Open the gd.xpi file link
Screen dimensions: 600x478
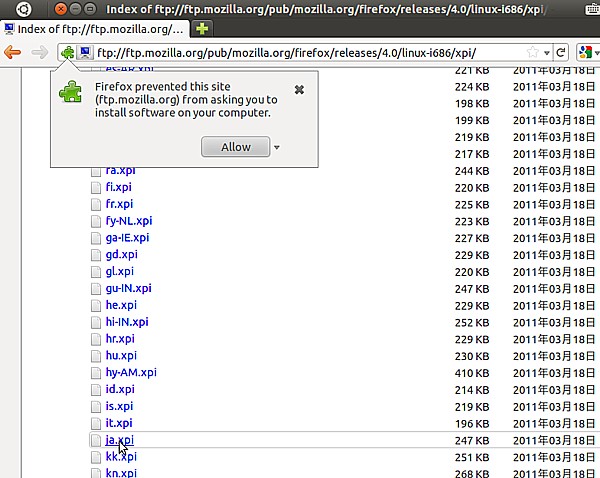click(122, 254)
